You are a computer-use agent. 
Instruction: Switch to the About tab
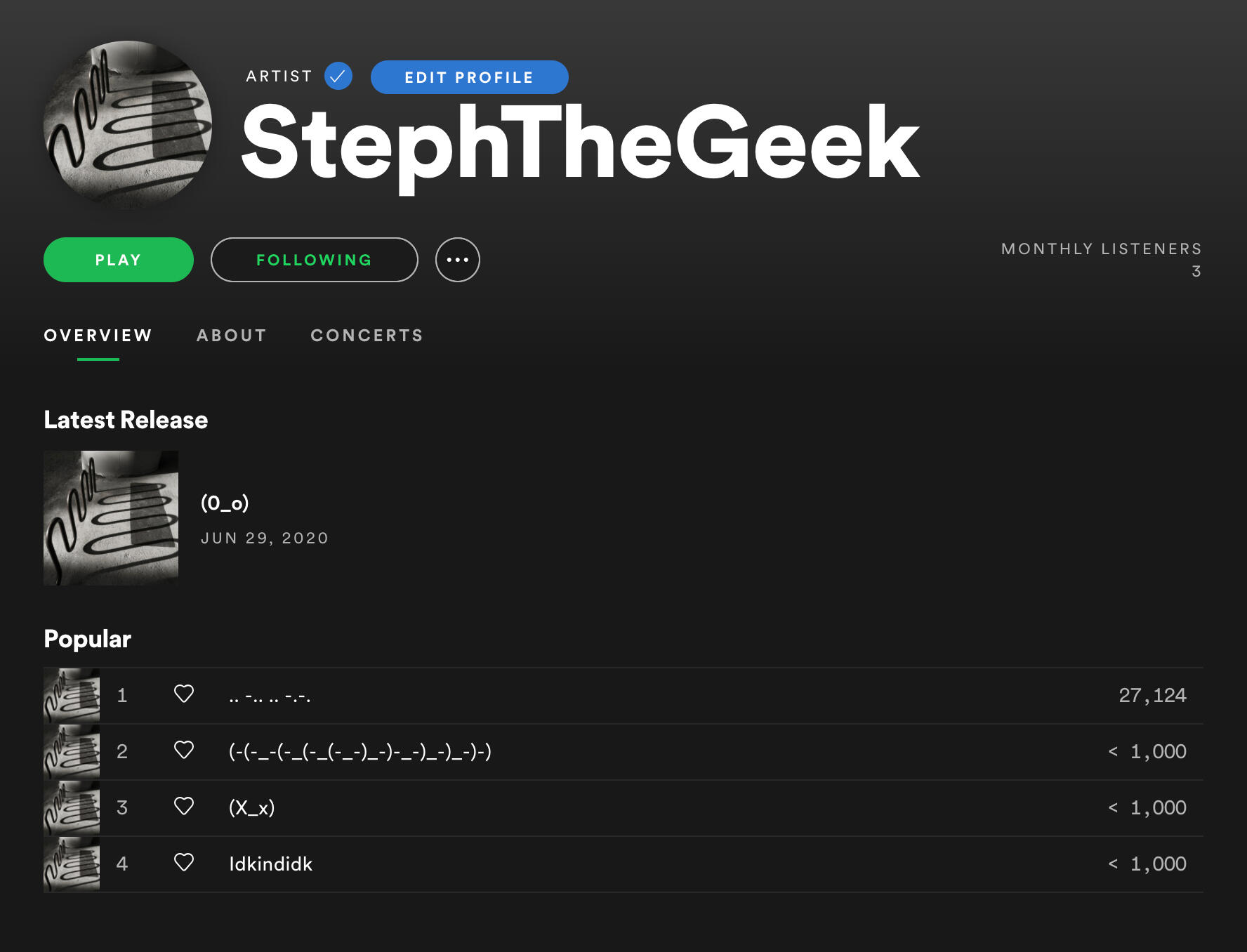(232, 336)
